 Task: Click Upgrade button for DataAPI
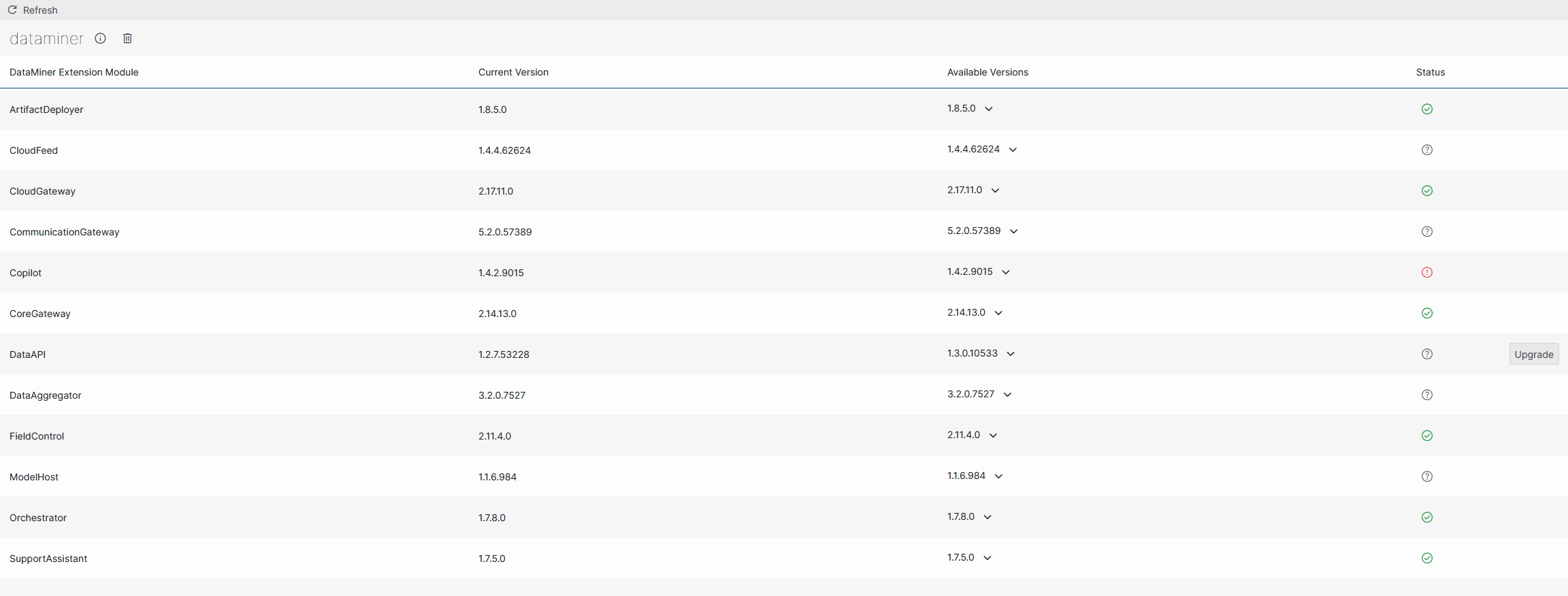pyautogui.click(x=1534, y=354)
